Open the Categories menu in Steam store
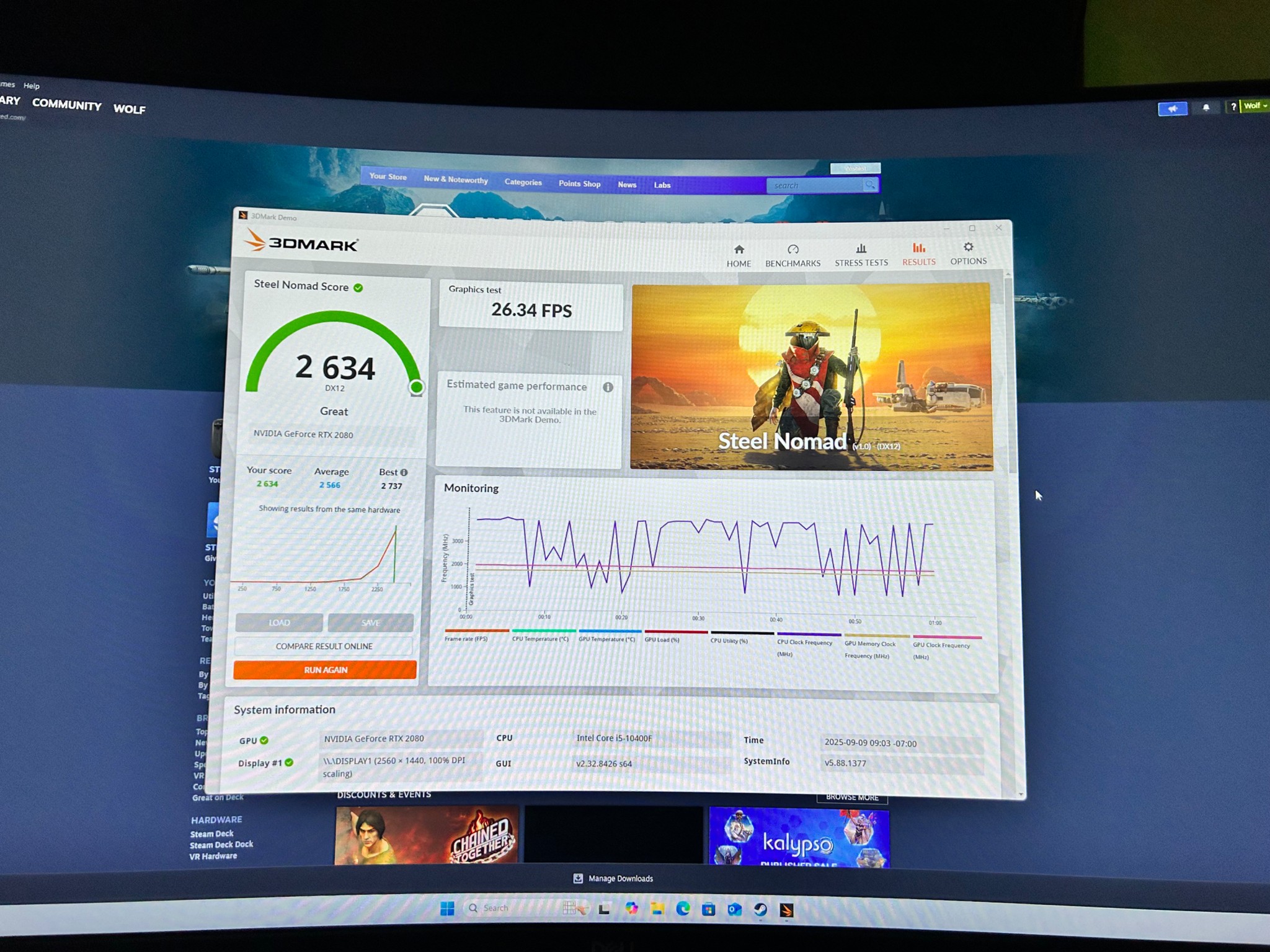This screenshot has height=952, width=1270. pyautogui.click(x=523, y=182)
